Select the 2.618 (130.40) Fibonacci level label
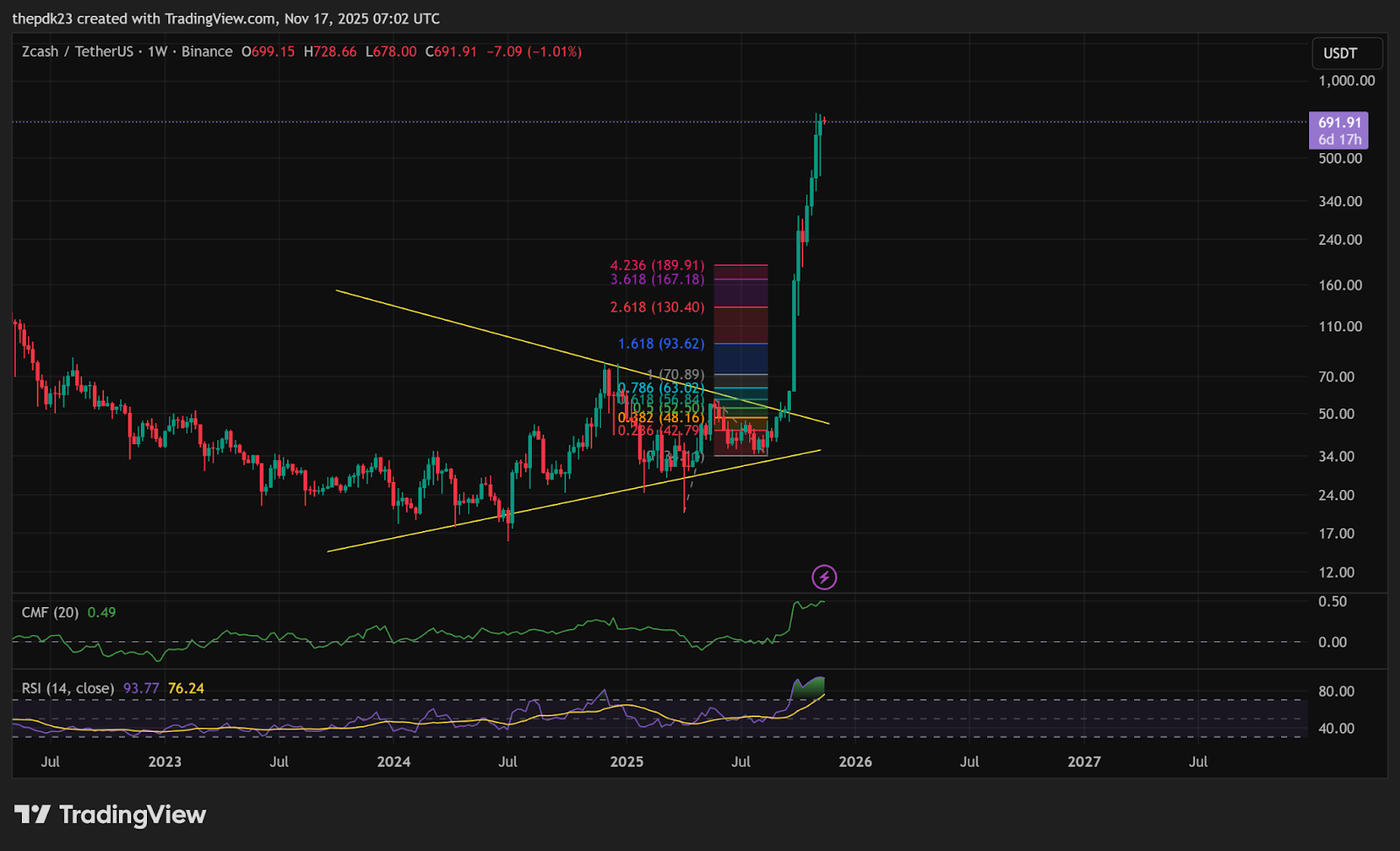1400x851 pixels. [656, 307]
